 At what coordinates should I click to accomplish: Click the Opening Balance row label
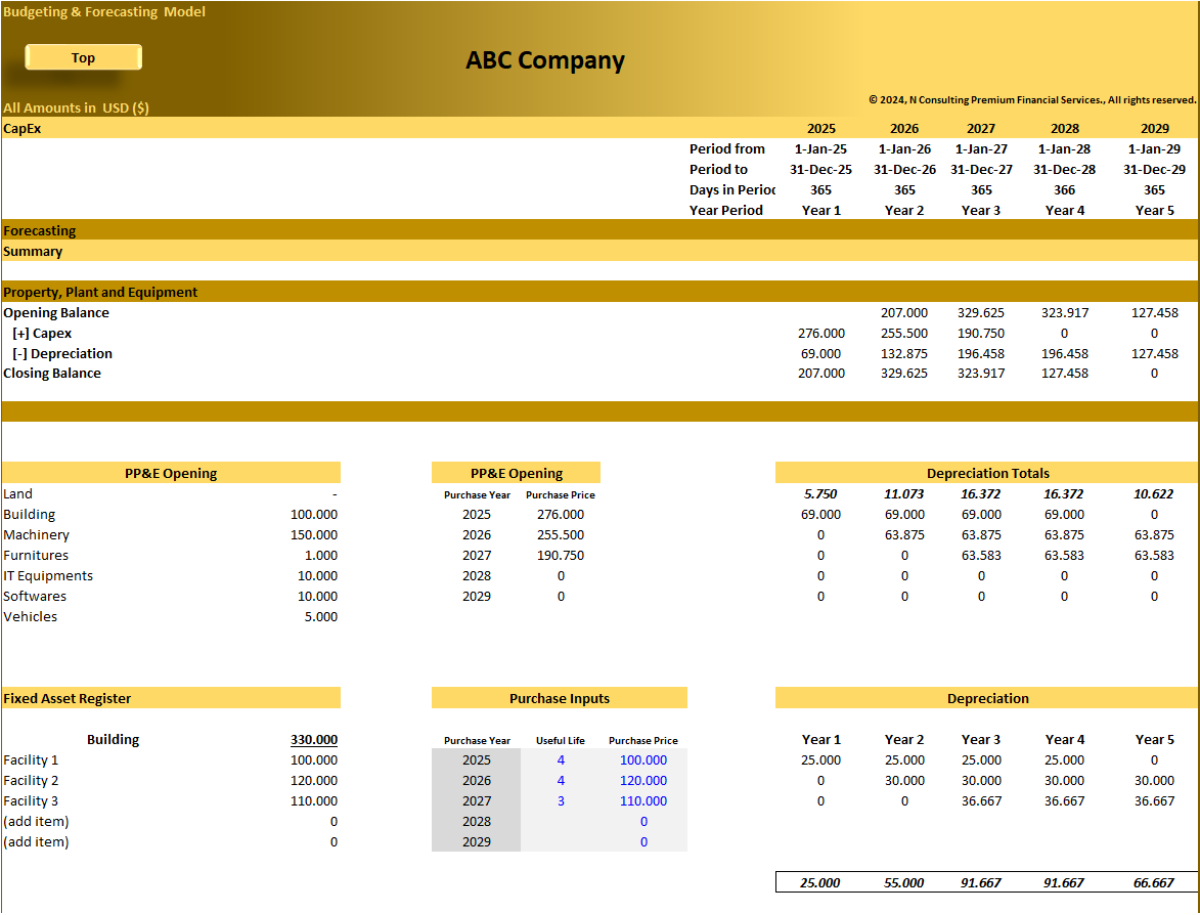point(56,313)
